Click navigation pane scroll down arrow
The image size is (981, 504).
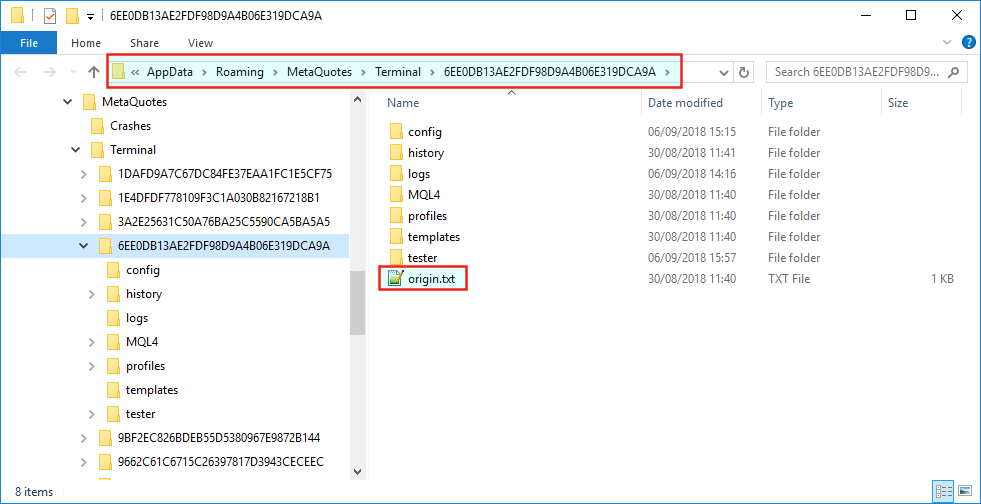coord(357,471)
